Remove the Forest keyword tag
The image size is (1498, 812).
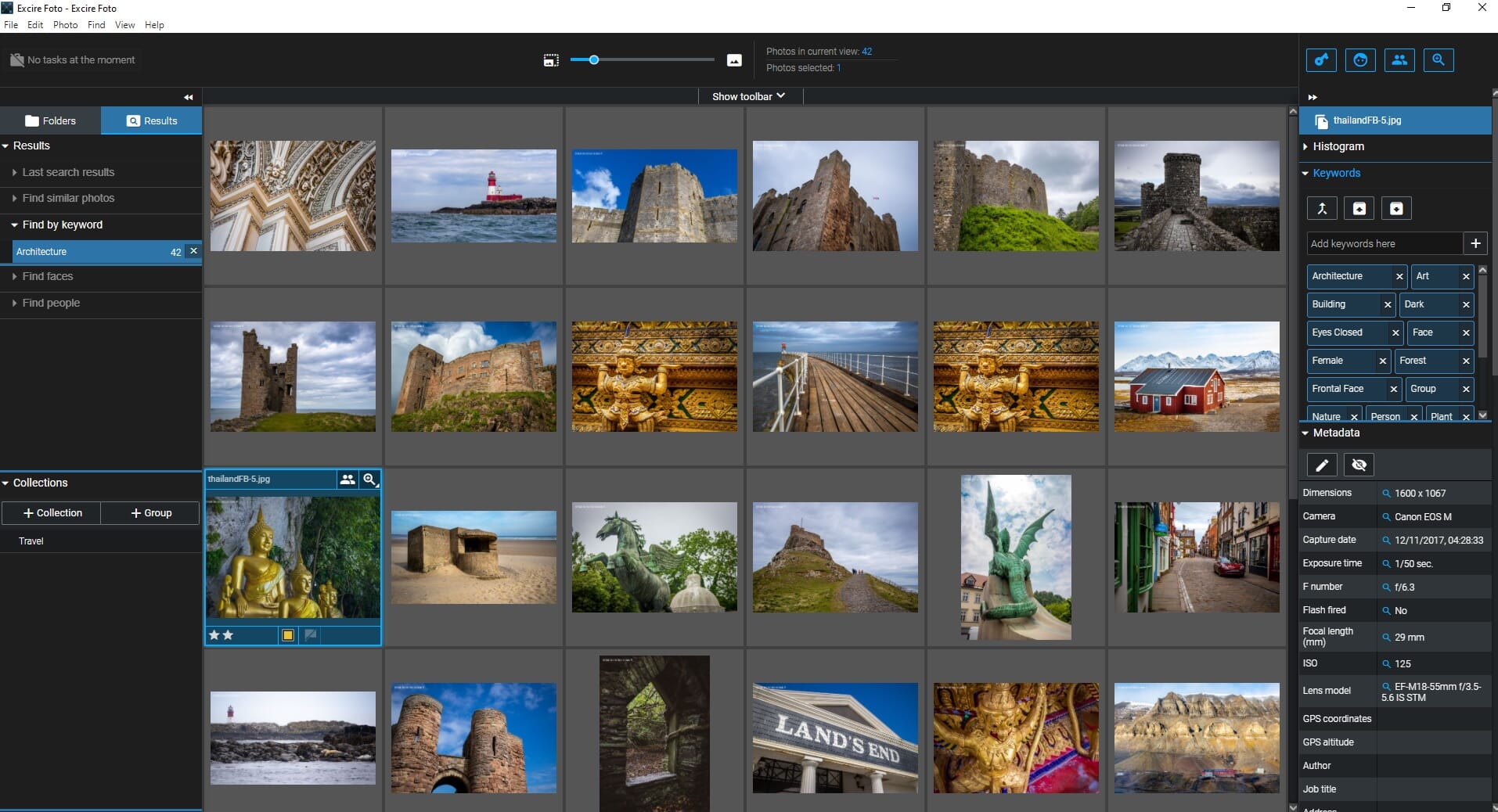click(1466, 361)
